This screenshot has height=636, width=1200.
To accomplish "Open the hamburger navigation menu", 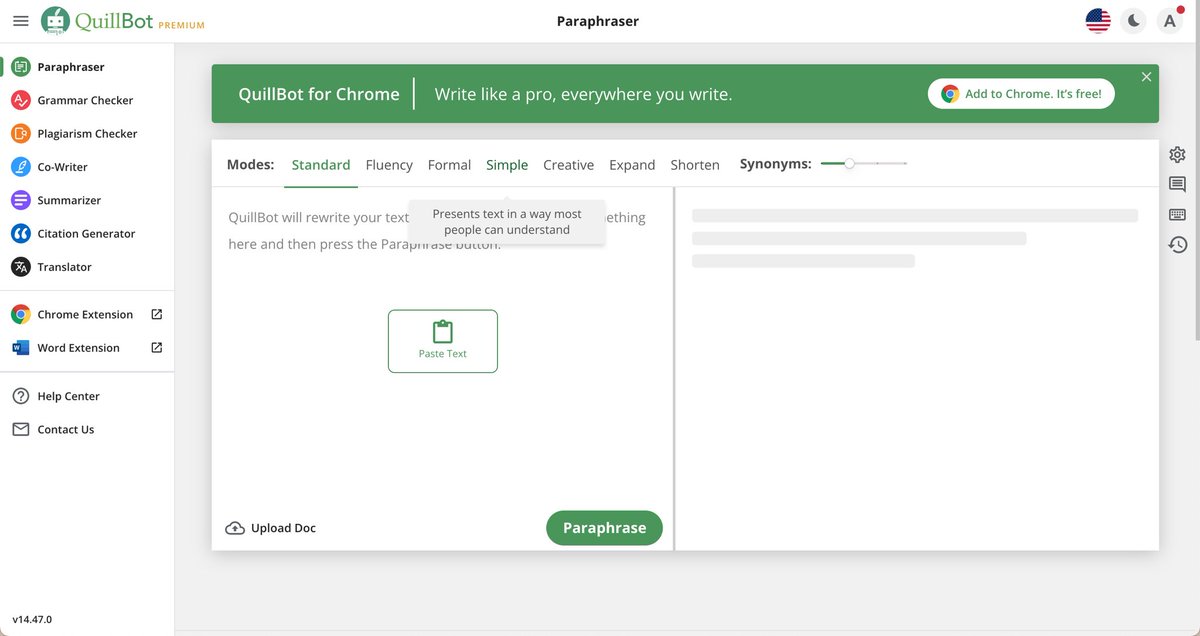I will pos(20,20).
